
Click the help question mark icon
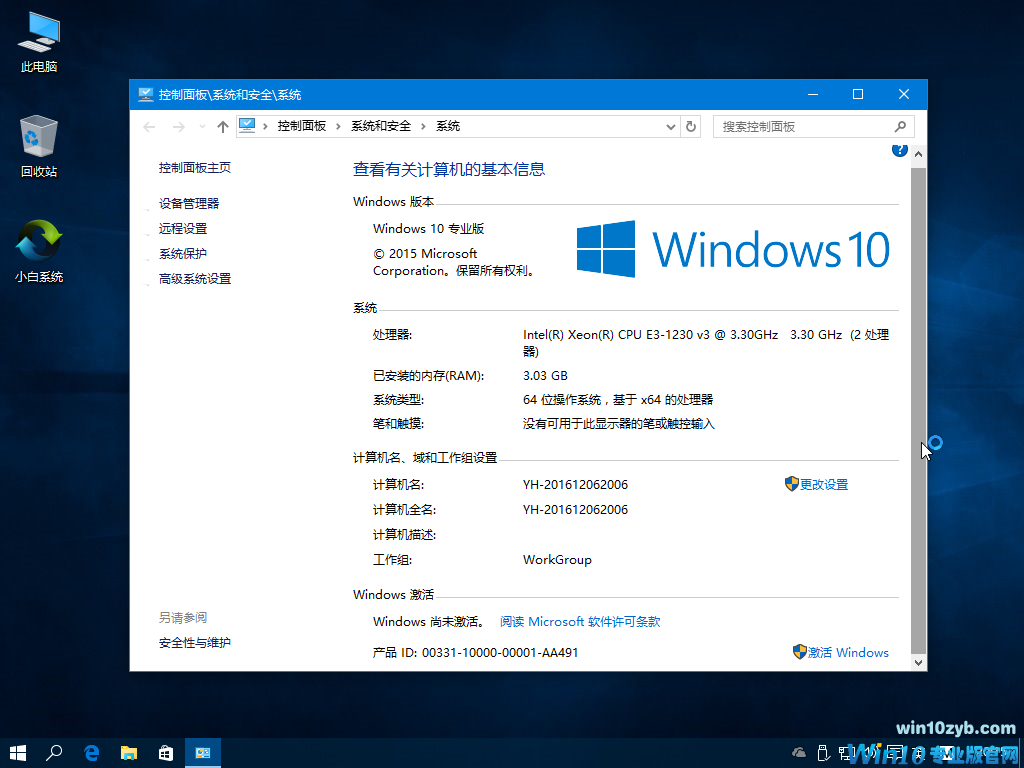[x=899, y=149]
